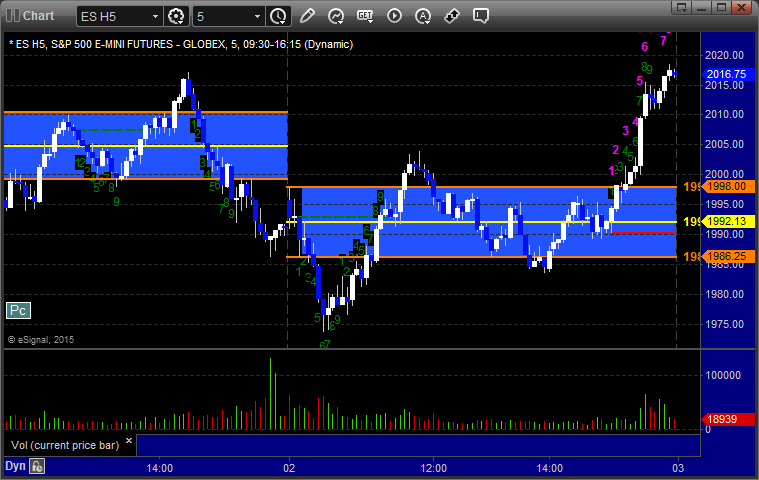Start bar replay with play icon

click(394, 16)
